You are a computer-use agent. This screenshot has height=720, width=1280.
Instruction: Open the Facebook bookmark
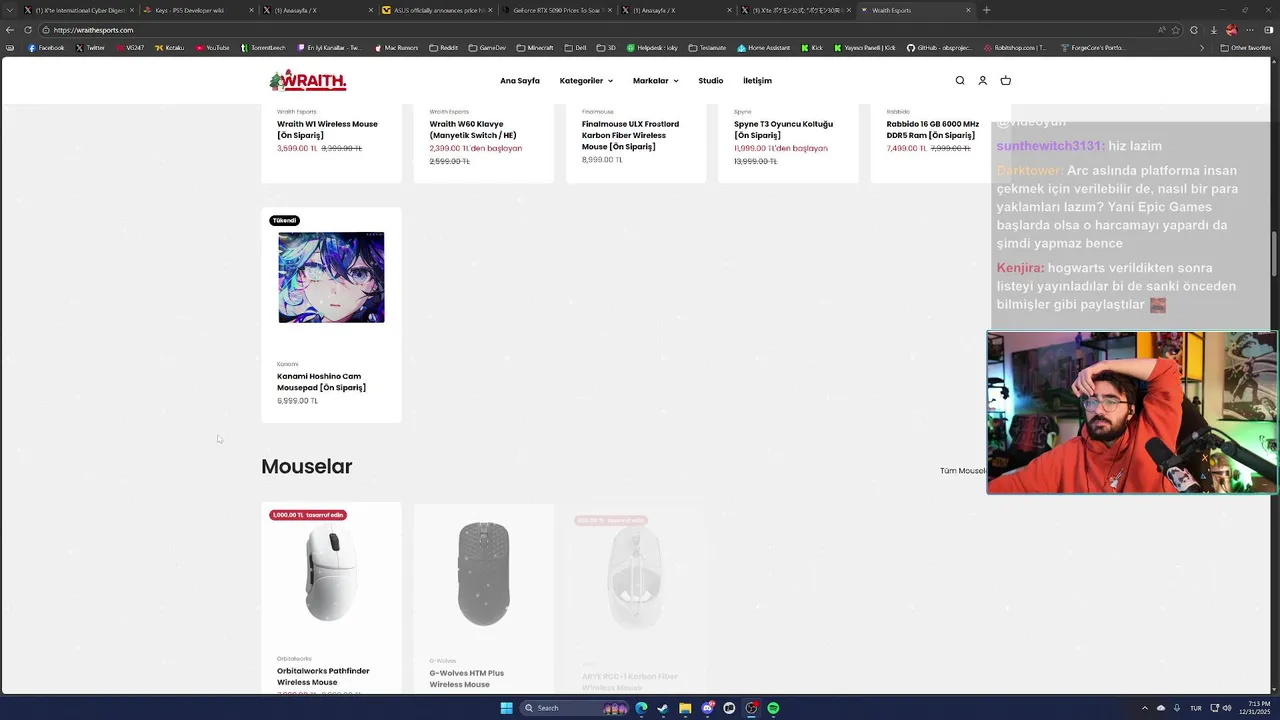coord(46,48)
